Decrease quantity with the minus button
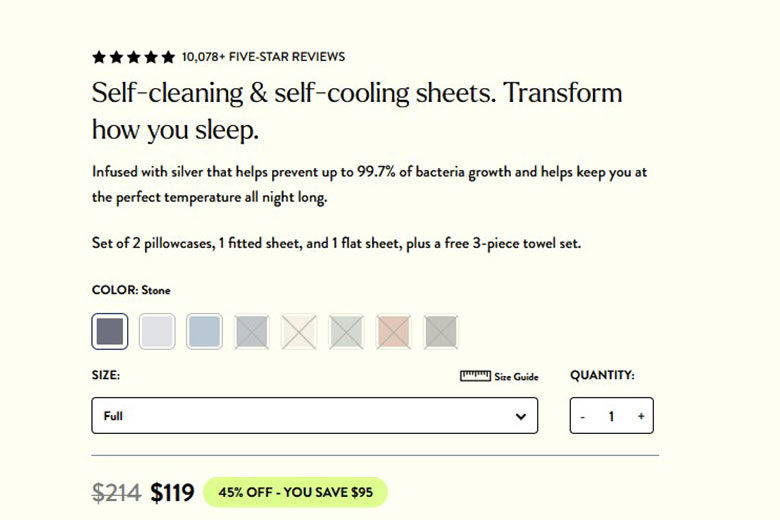Image resolution: width=780 pixels, height=520 pixels. pos(583,416)
